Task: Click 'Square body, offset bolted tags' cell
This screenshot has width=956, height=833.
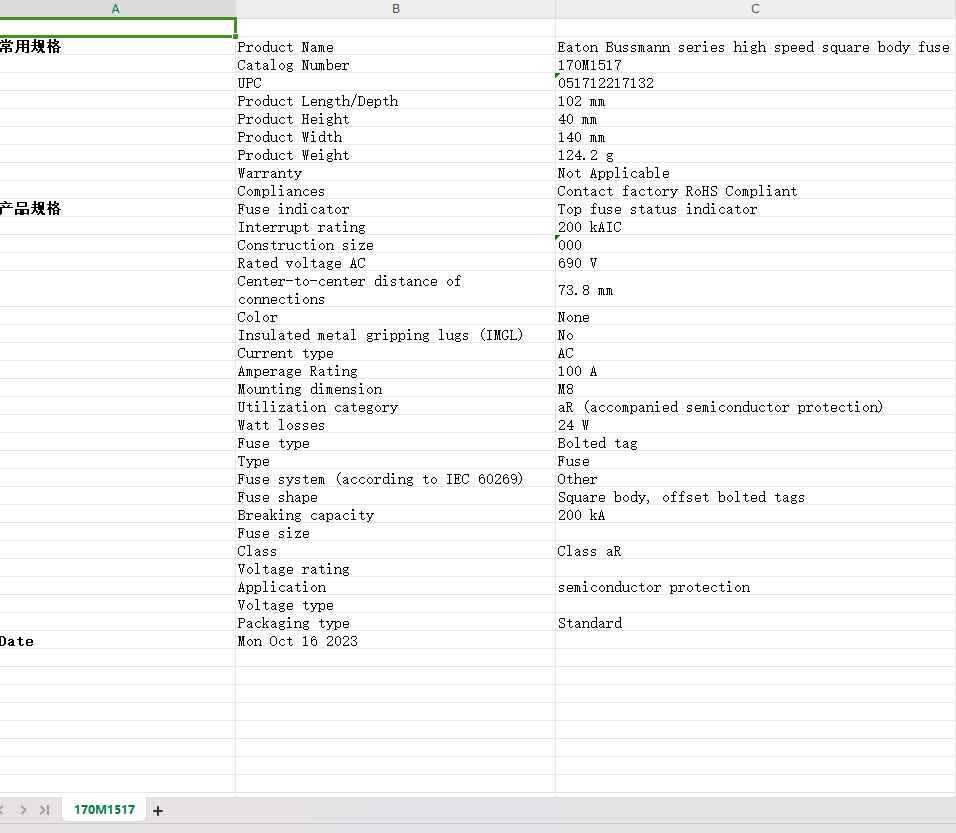Action: click(x=756, y=496)
